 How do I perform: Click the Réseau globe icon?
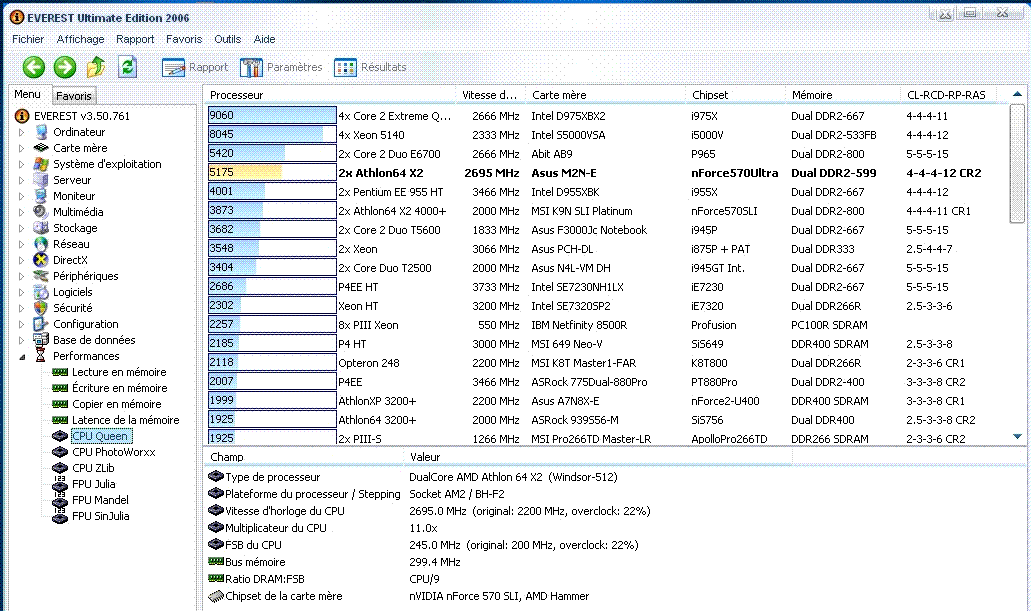point(41,244)
